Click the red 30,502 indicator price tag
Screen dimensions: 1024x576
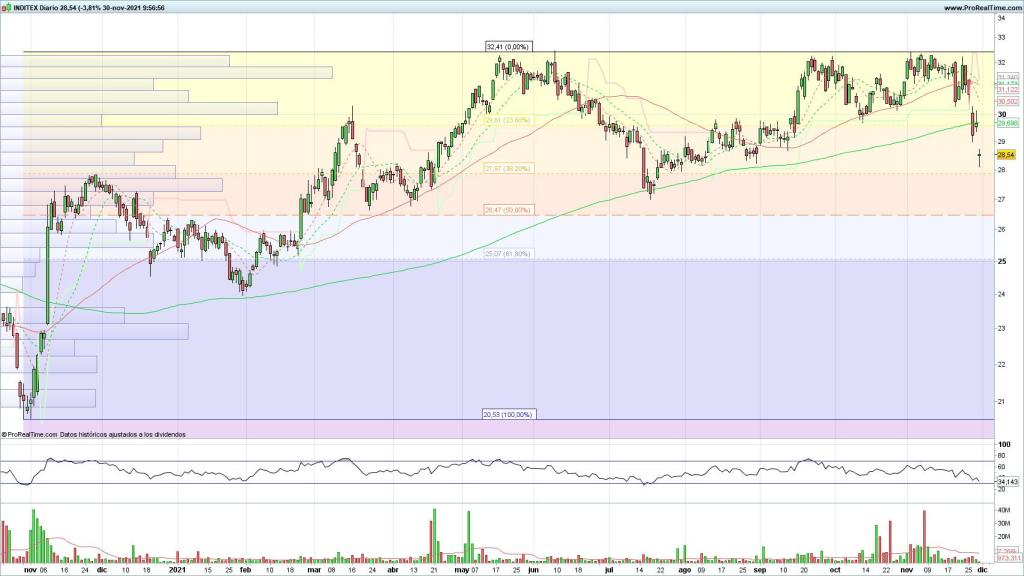click(x=1005, y=101)
